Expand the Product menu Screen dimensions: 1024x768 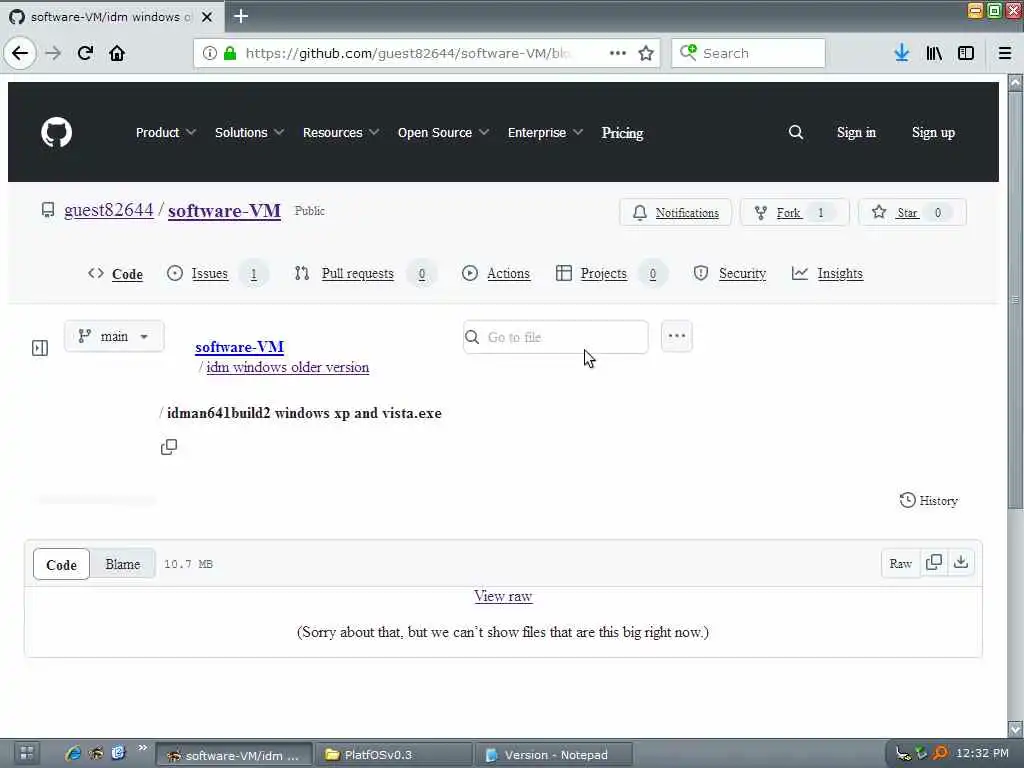pyautogui.click(x=166, y=133)
